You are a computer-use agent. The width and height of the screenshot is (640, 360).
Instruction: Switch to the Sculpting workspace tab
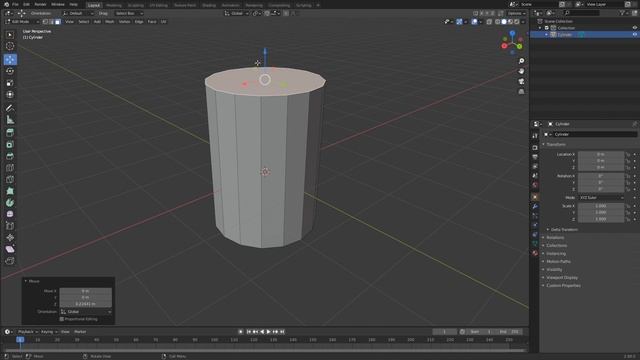coord(136,5)
